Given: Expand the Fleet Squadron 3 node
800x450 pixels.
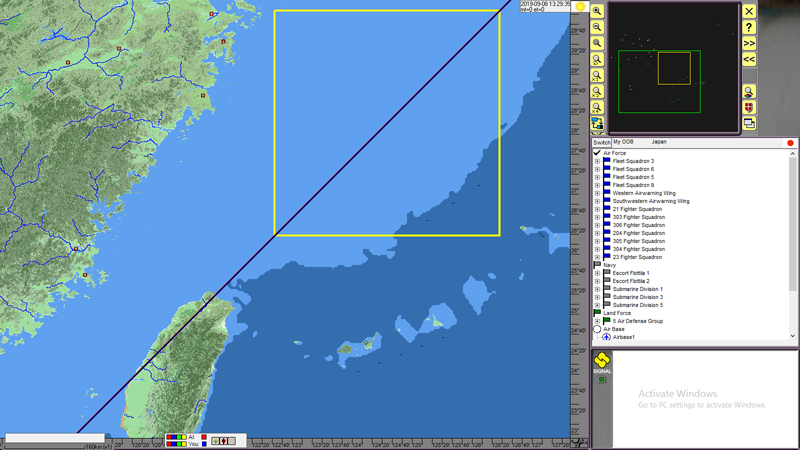Looking at the screenshot, I should (597, 161).
